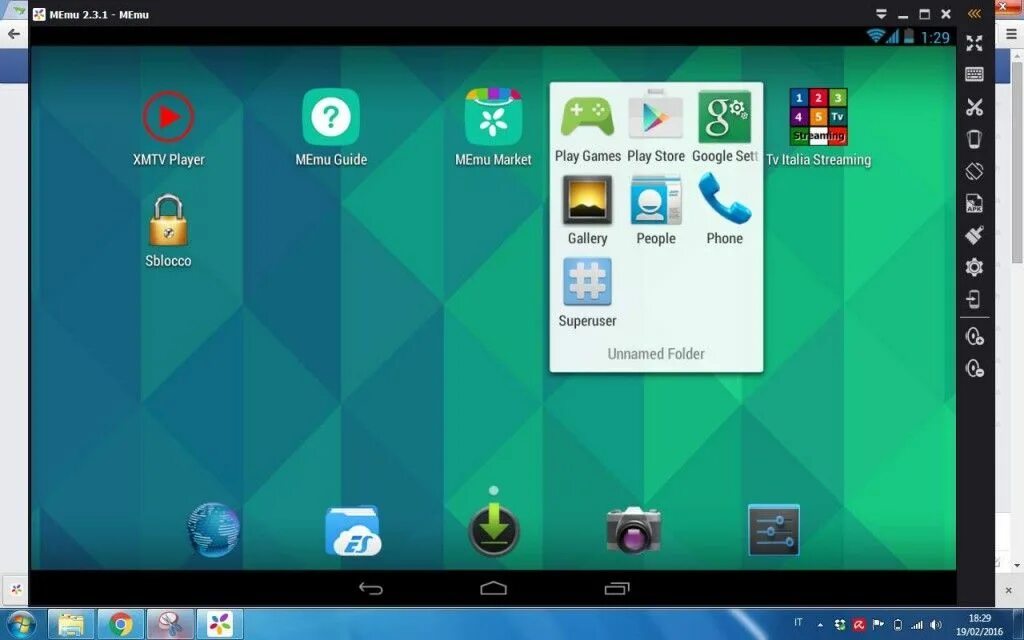Open the Gallery app
Screen dimensions: 1024x640
click(x=587, y=200)
